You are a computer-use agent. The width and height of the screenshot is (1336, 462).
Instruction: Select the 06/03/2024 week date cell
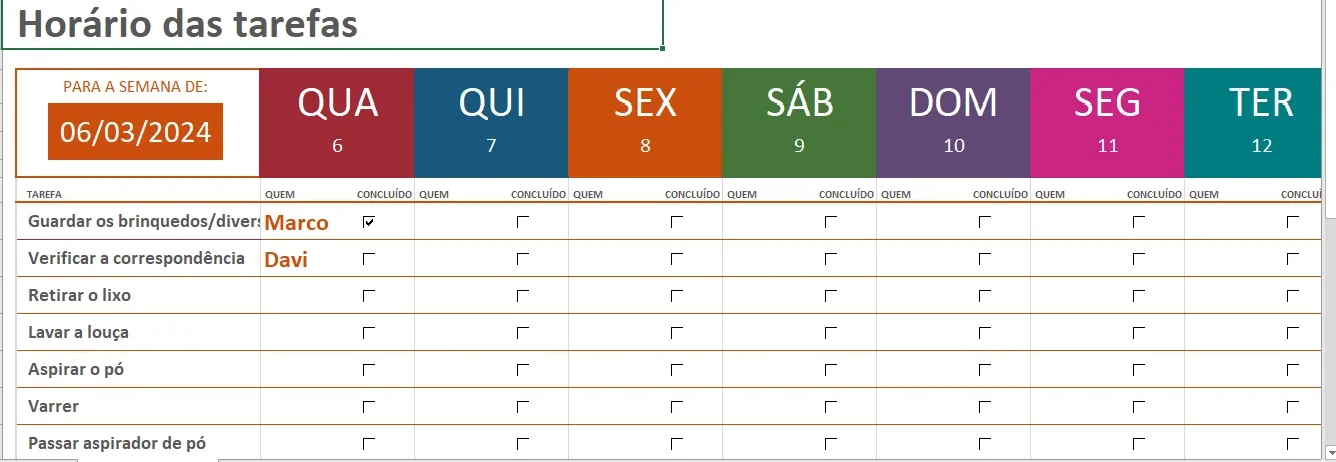tap(136, 131)
